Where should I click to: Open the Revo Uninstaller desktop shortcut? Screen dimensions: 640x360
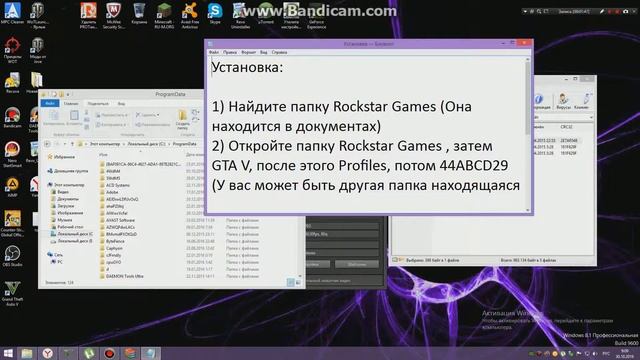[240, 16]
